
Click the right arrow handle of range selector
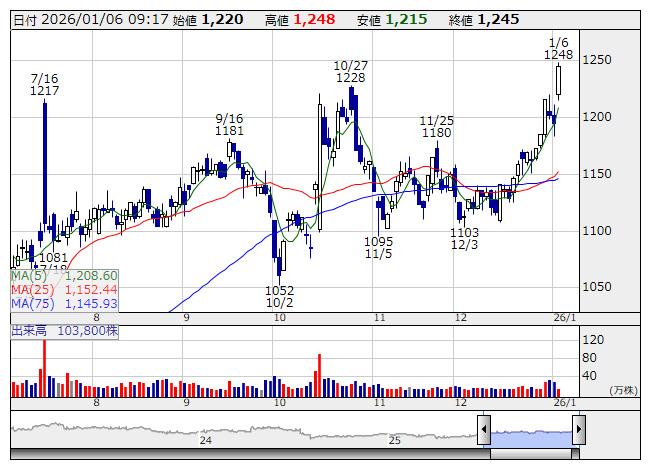pos(578,431)
